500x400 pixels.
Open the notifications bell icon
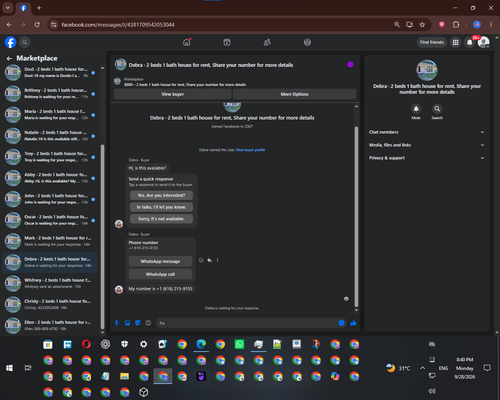470,42
